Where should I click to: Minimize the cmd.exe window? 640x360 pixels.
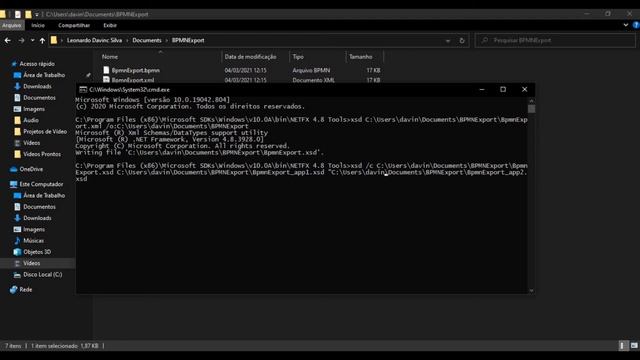(482, 89)
